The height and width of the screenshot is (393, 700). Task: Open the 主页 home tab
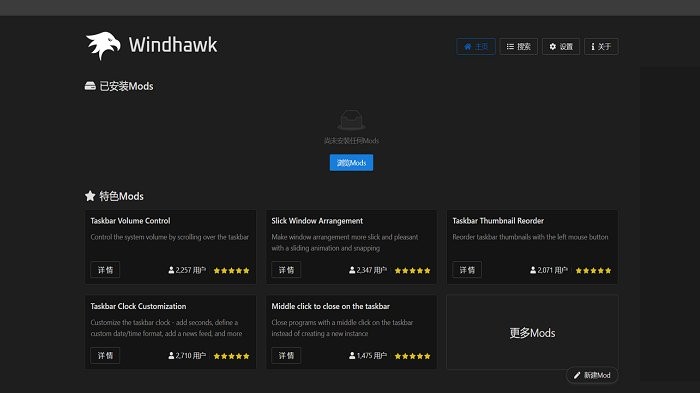[x=476, y=46]
